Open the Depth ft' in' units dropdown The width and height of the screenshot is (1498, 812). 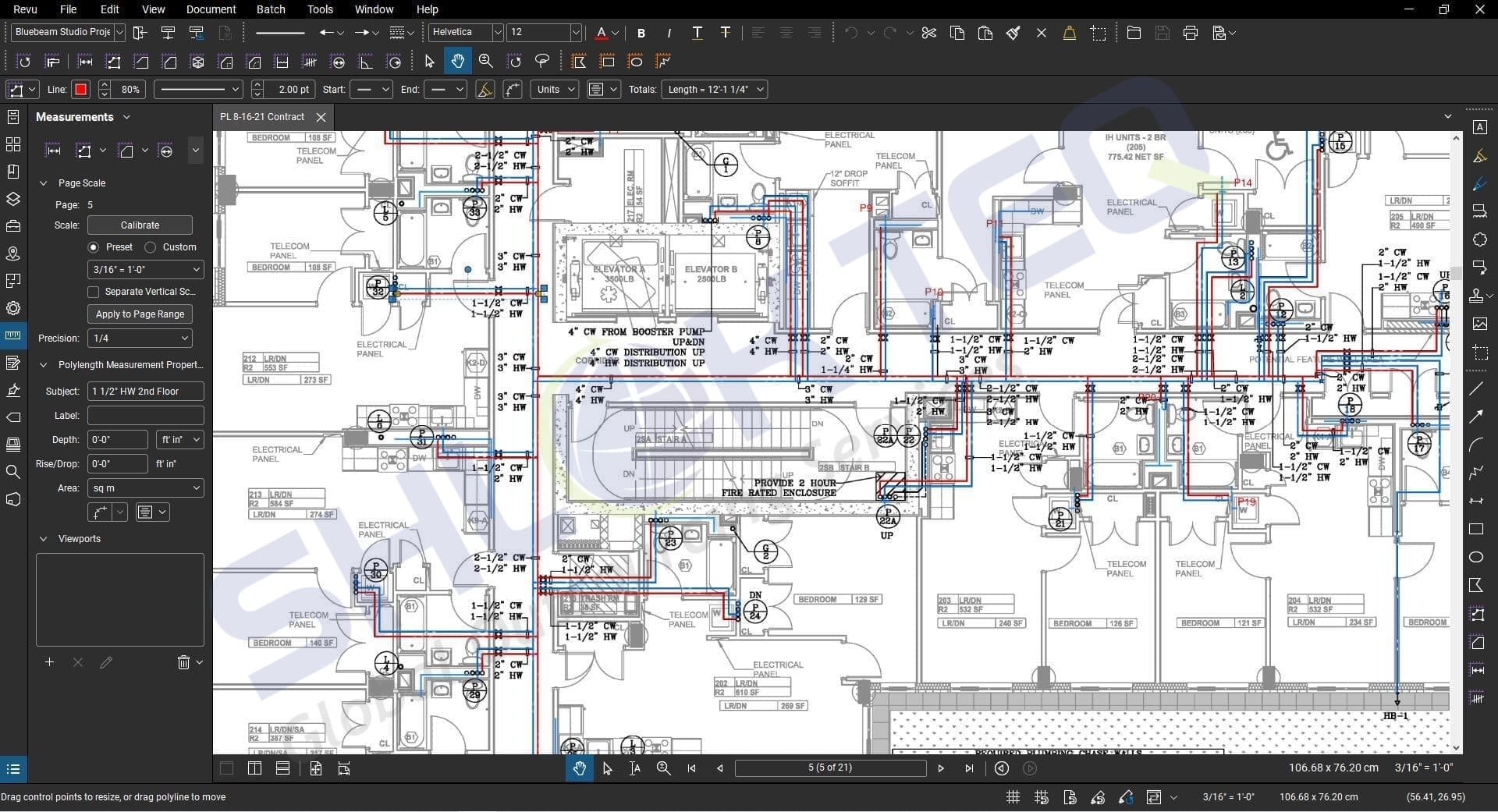(179, 440)
